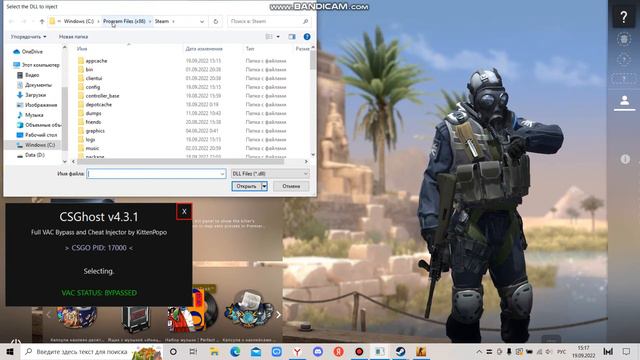Open the CS:GO profile person icon
Image resolution: width=640 pixels, height=360 pixels.
(x=624, y=100)
